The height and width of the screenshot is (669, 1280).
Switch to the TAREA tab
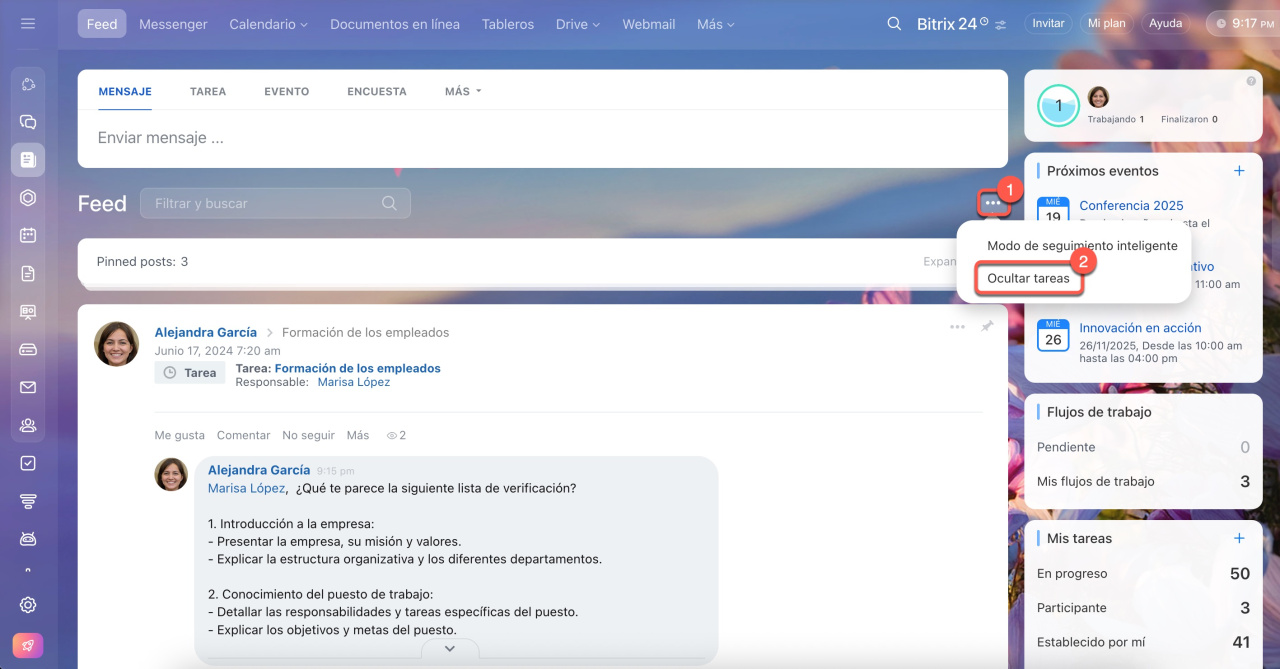[x=208, y=91]
